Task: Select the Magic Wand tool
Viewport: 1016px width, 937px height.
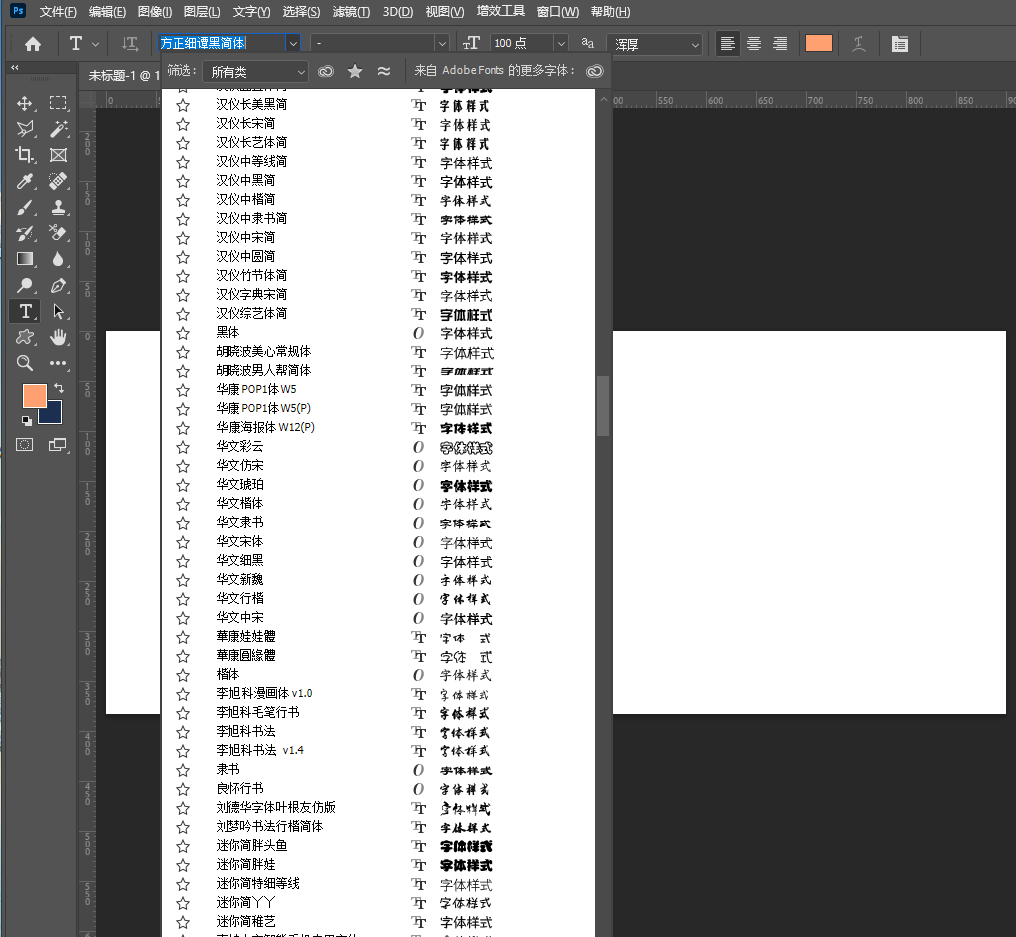Action: [x=58, y=129]
